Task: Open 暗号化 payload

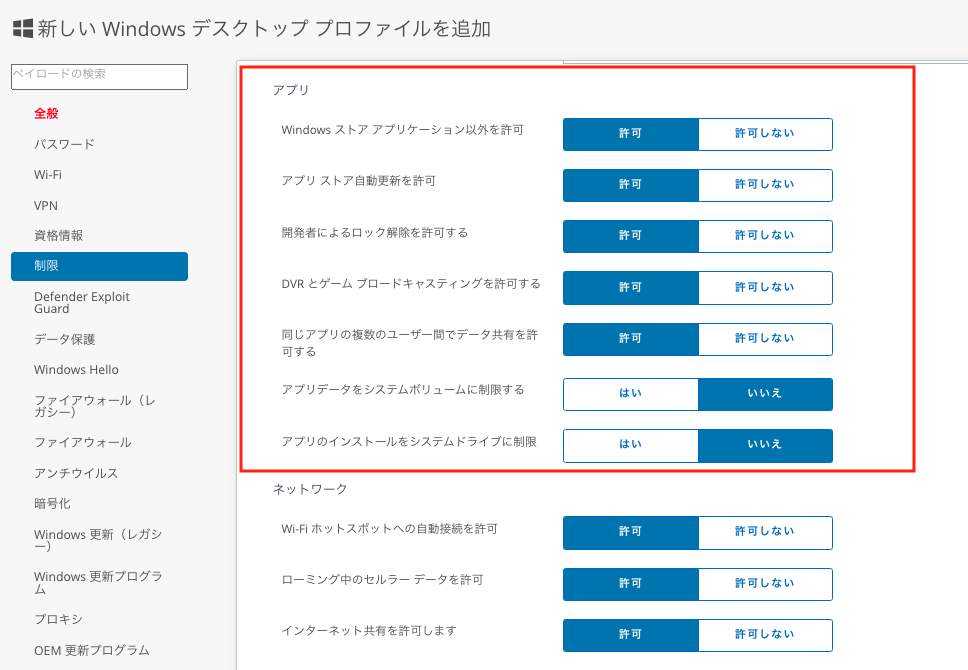Action: (x=52, y=503)
